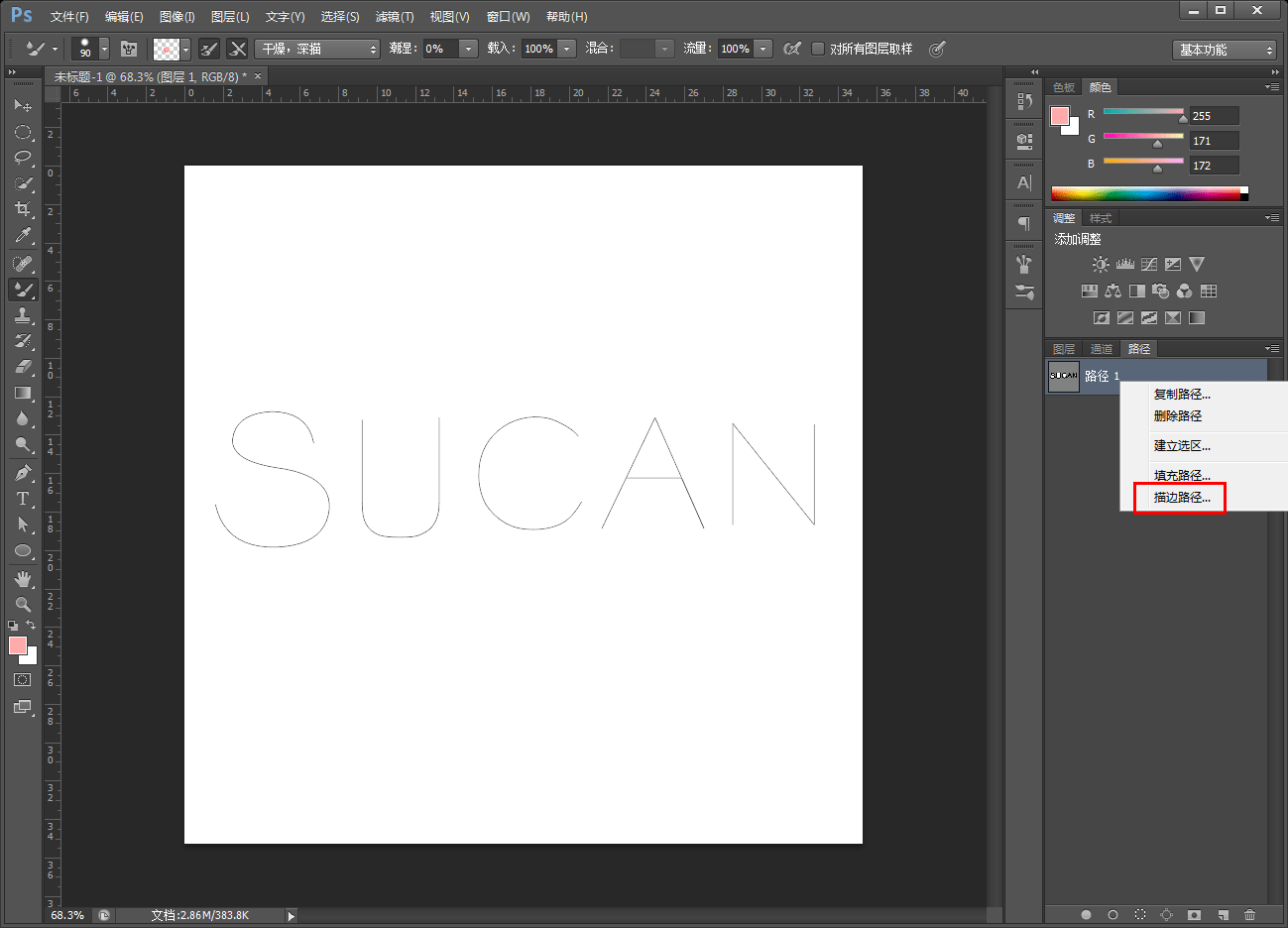Click the R channel color slider
The image size is (1288, 928).
(1143, 112)
